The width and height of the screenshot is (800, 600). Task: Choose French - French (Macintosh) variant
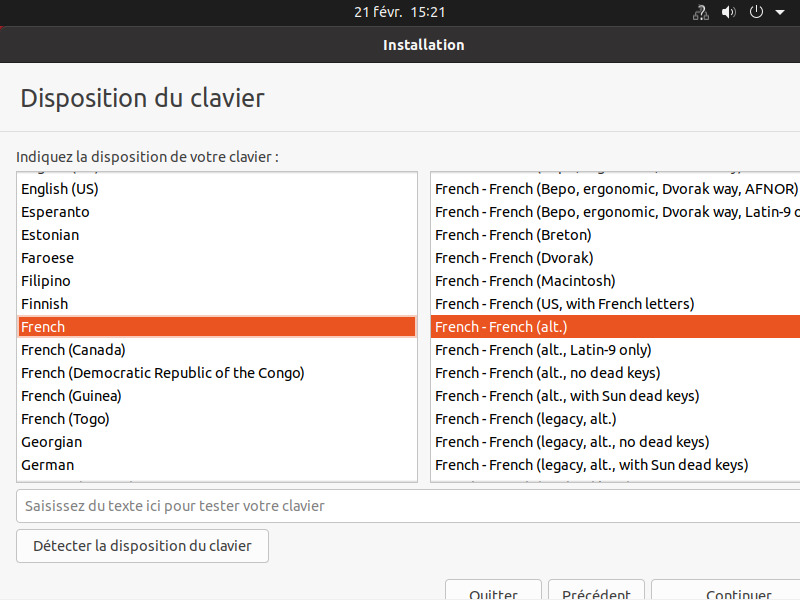click(x=525, y=281)
